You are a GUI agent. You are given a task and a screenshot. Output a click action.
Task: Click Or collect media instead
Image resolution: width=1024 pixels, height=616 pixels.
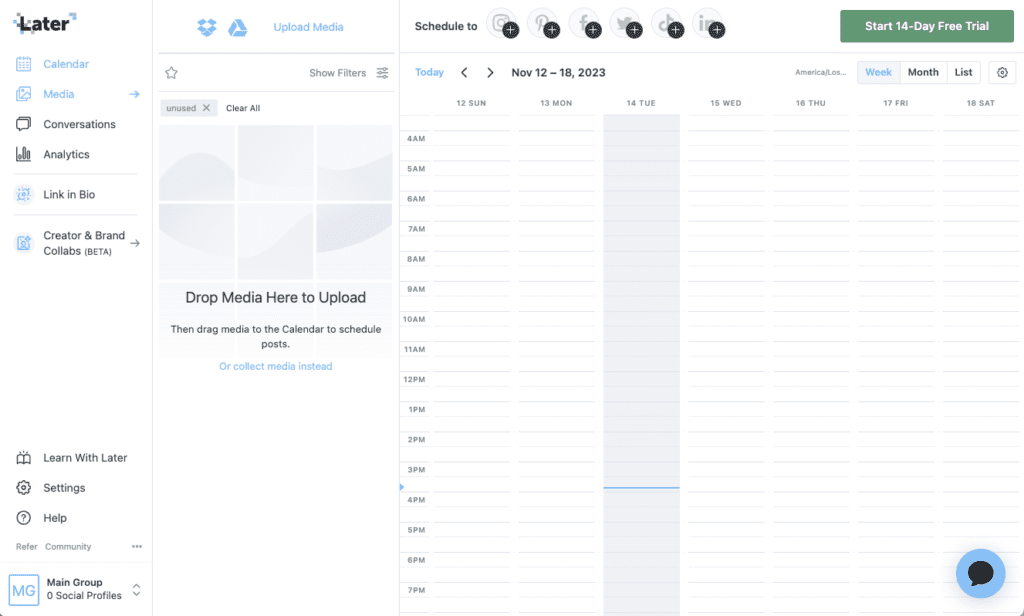pyautogui.click(x=276, y=366)
